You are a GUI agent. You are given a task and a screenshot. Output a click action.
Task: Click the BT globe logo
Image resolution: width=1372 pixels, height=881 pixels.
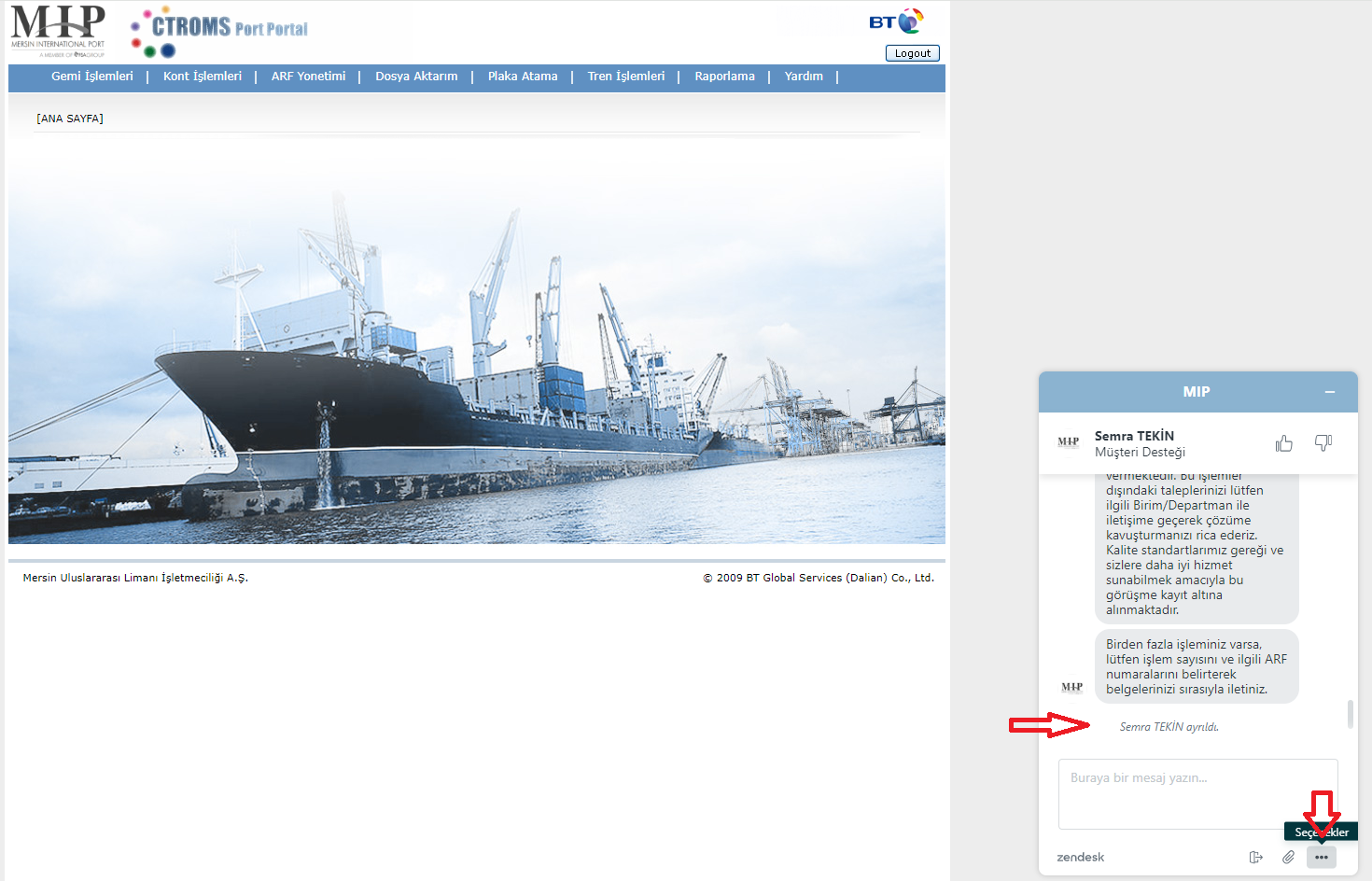[897, 21]
